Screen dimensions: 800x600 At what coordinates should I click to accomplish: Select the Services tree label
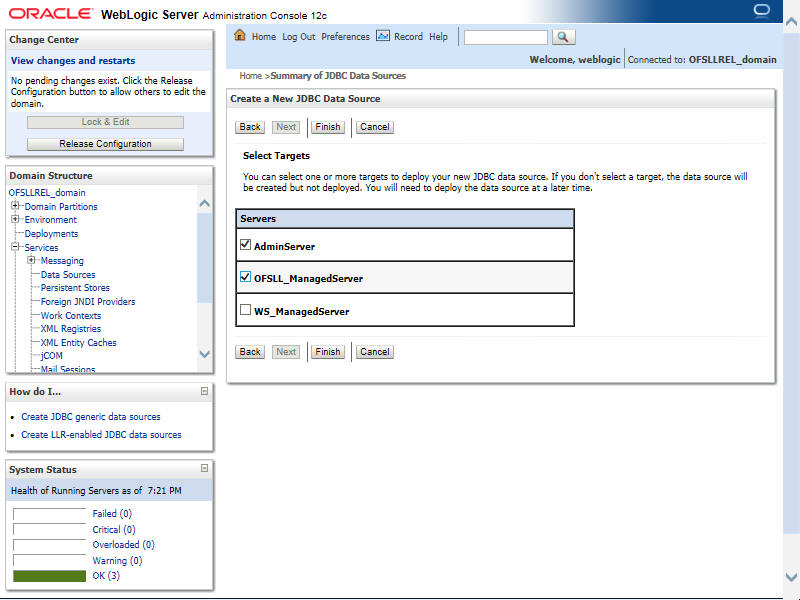click(x=41, y=247)
